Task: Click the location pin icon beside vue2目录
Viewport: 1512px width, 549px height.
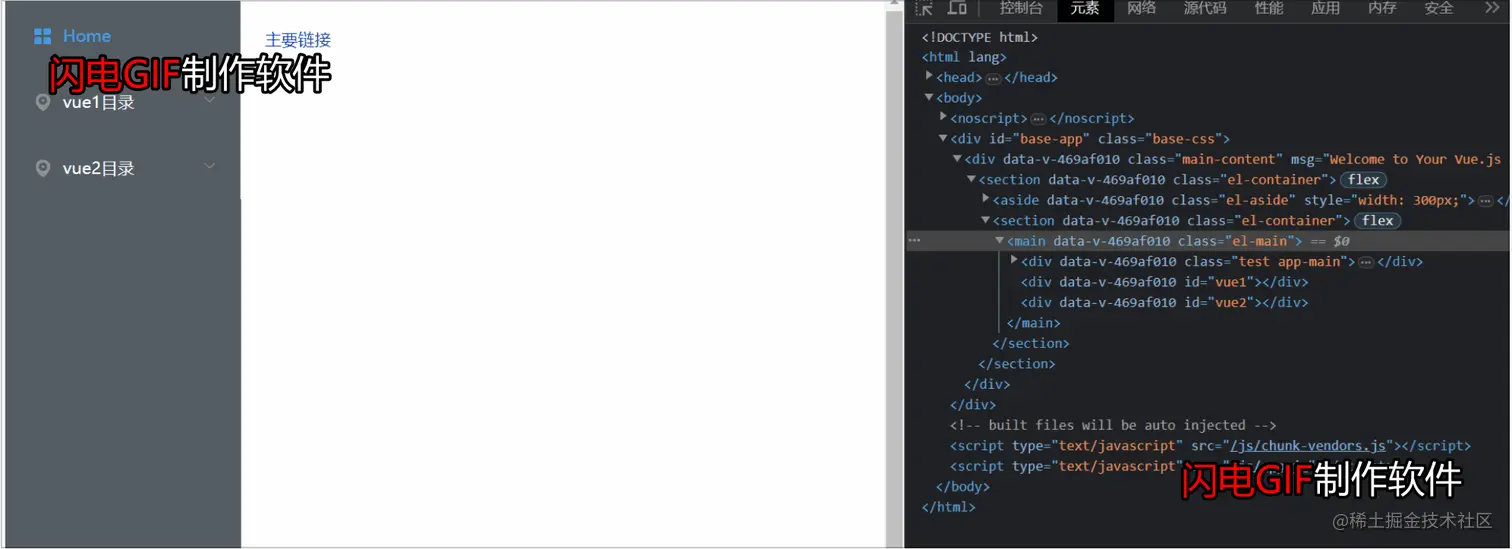Action: coord(42,168)
